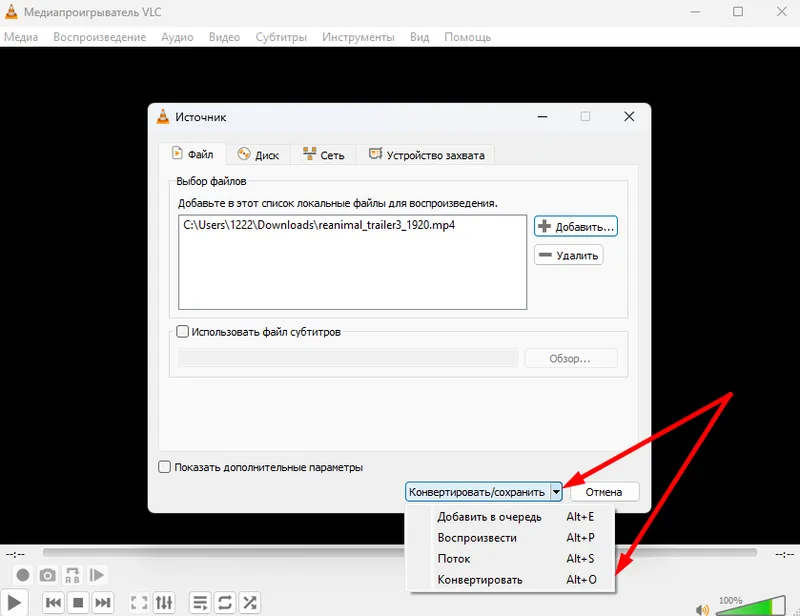Close the Источник dialog
The height and width of the screenshot is (616, 800).
629,116
